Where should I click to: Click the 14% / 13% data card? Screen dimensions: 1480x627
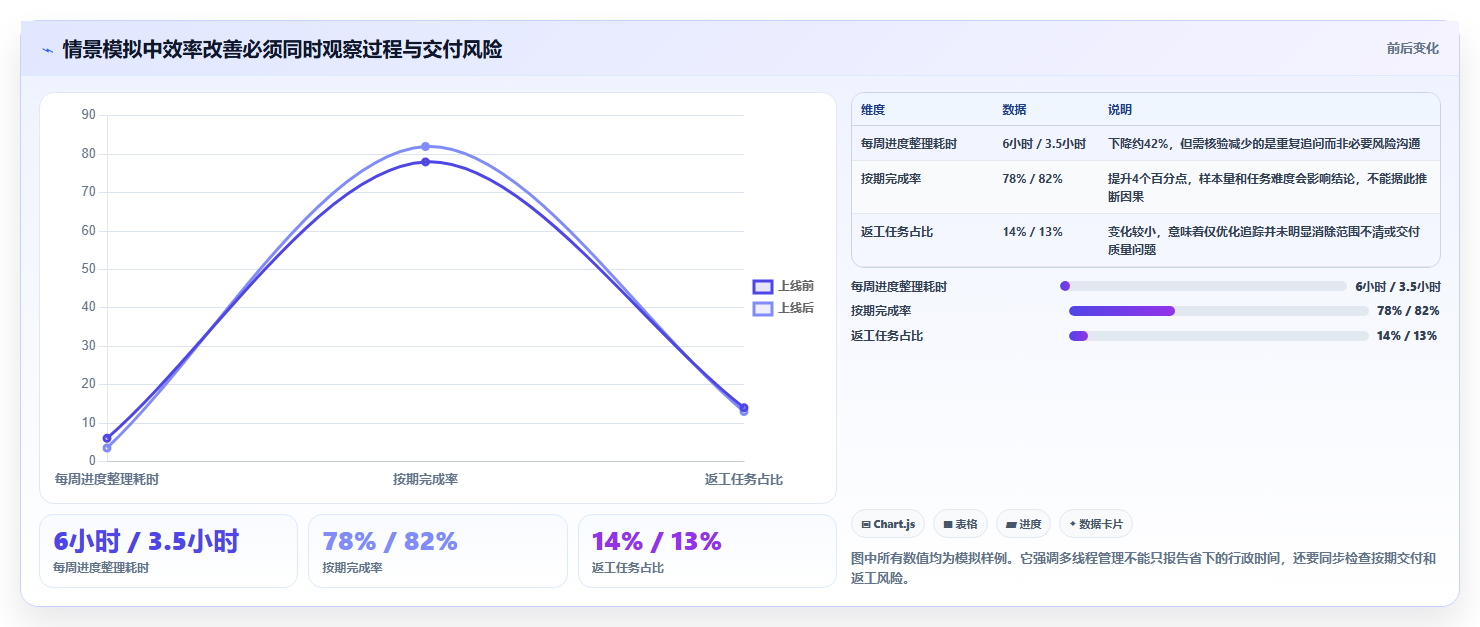point(707,551)
